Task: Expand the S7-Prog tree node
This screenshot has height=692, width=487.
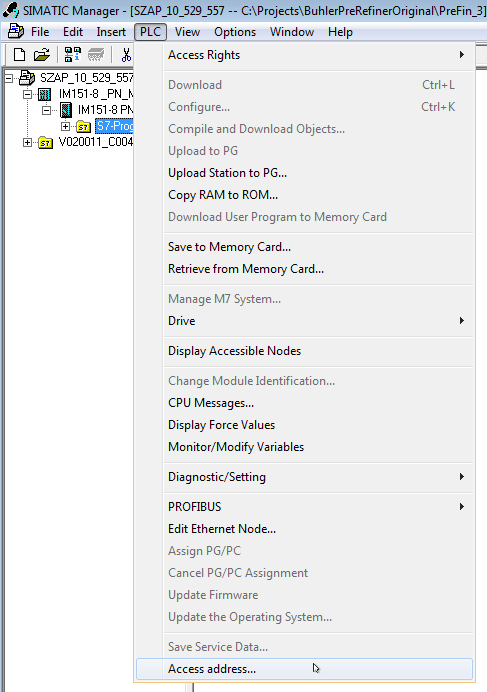Action: (x=65, y=126)
